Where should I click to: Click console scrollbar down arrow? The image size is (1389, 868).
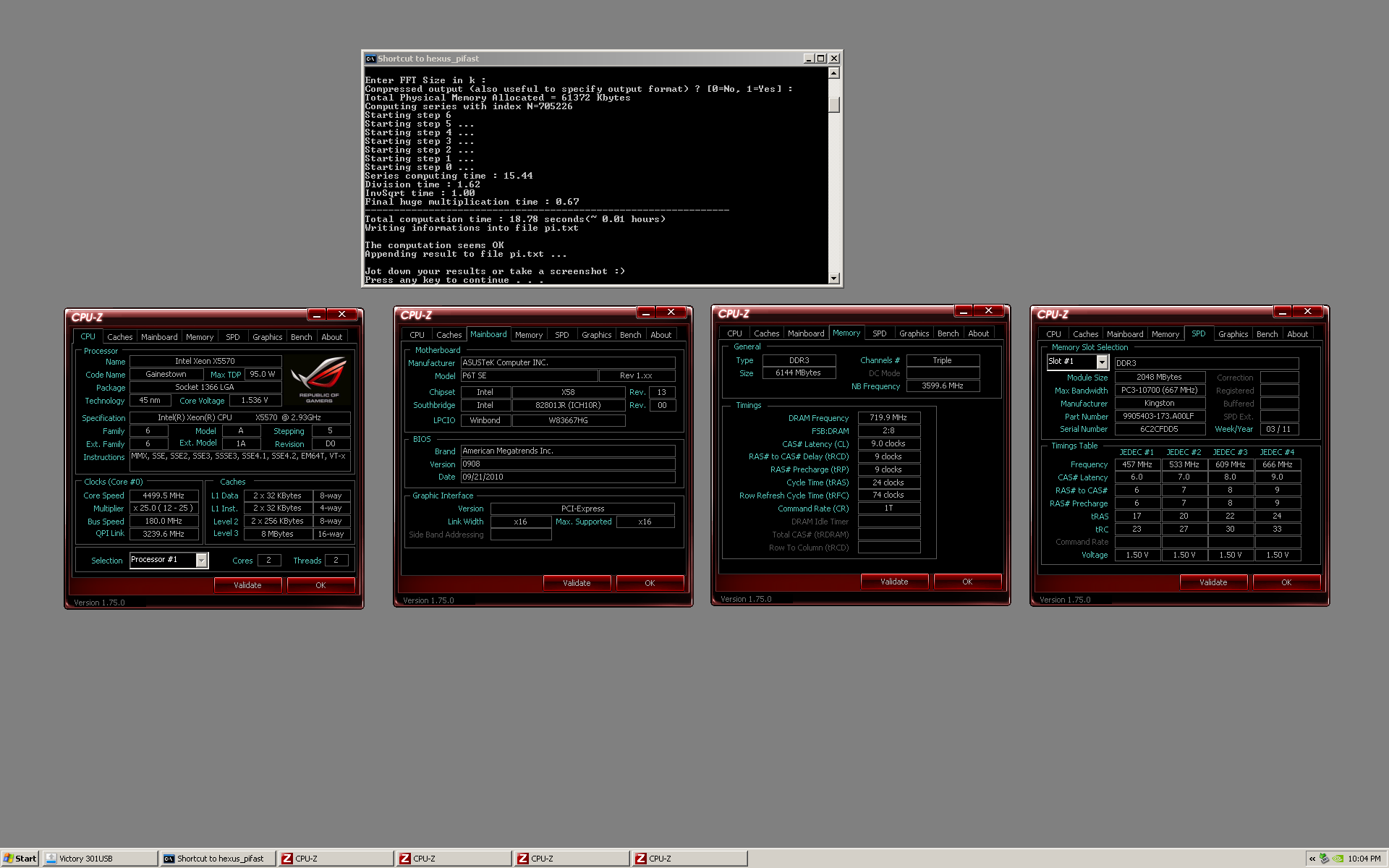coord(834,278)
